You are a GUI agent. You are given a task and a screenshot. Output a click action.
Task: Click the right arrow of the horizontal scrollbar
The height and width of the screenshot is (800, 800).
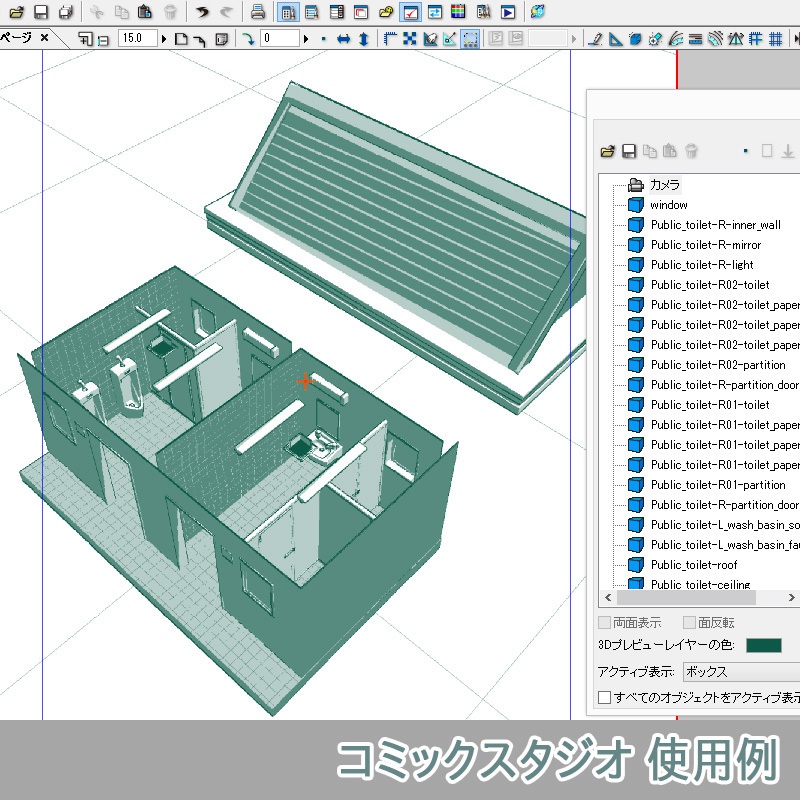pos(793,597)
